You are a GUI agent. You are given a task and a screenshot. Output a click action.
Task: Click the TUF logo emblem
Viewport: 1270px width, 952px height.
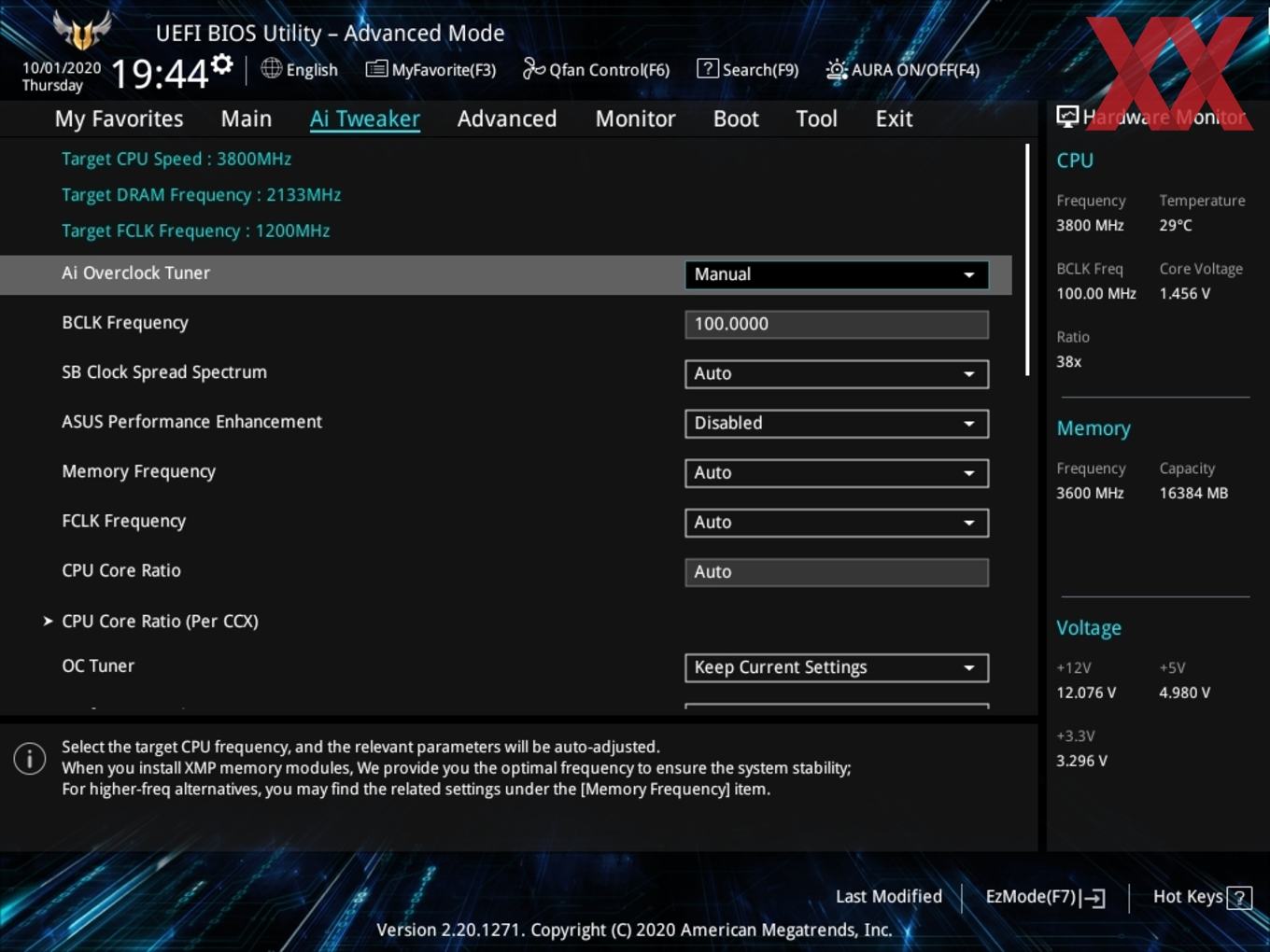[83, 30]
